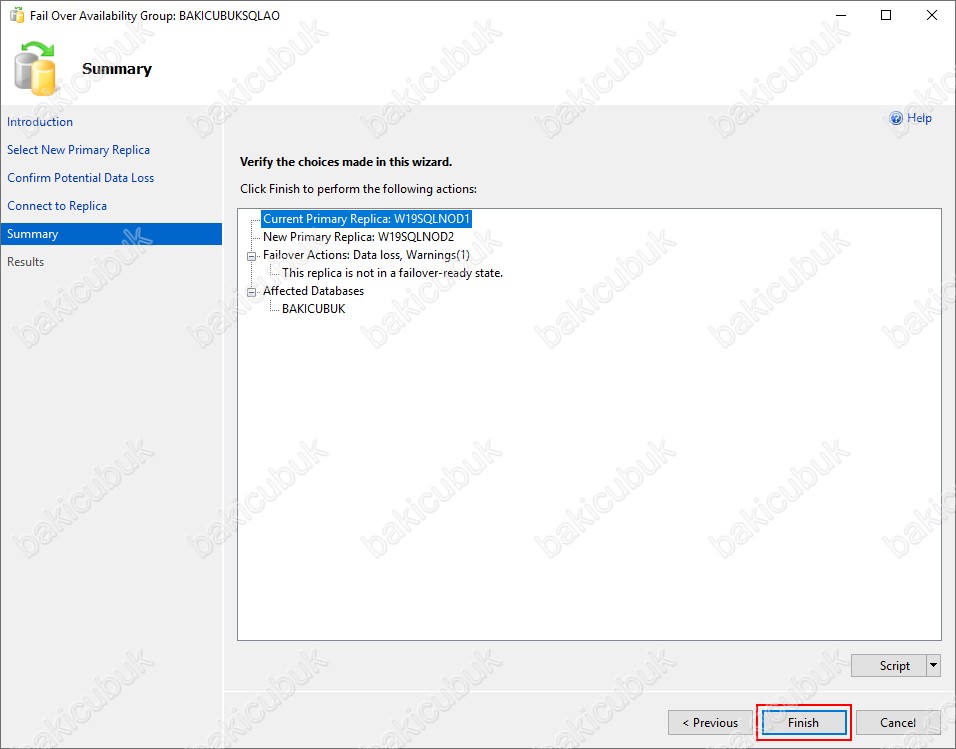Maximize the Fail Over wizard window

886,15
